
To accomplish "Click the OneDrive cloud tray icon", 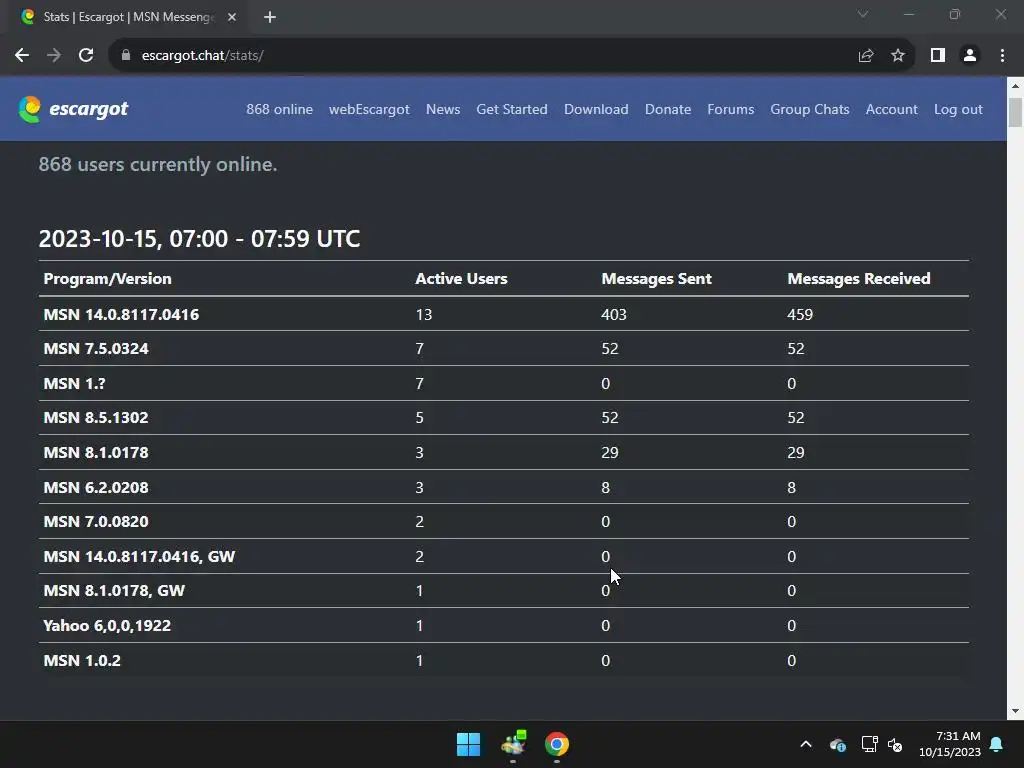I will tap(838, 744).
